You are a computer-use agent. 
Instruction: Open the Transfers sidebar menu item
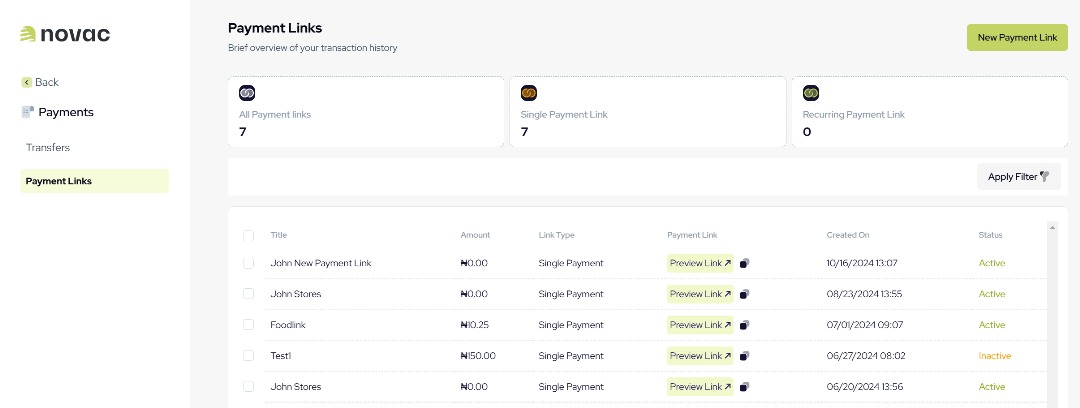point(48,148)
